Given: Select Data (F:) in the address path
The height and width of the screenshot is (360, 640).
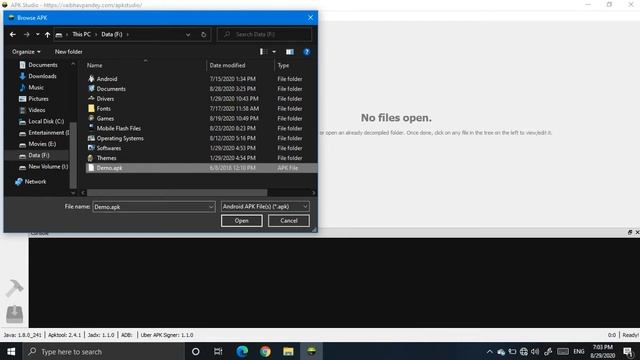Looking at the screenshot, I should [x=111, y=34].
